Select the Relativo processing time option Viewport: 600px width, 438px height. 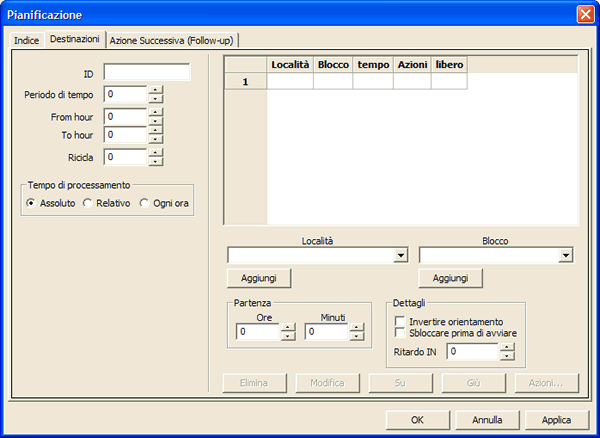click(x=87, y=203)
